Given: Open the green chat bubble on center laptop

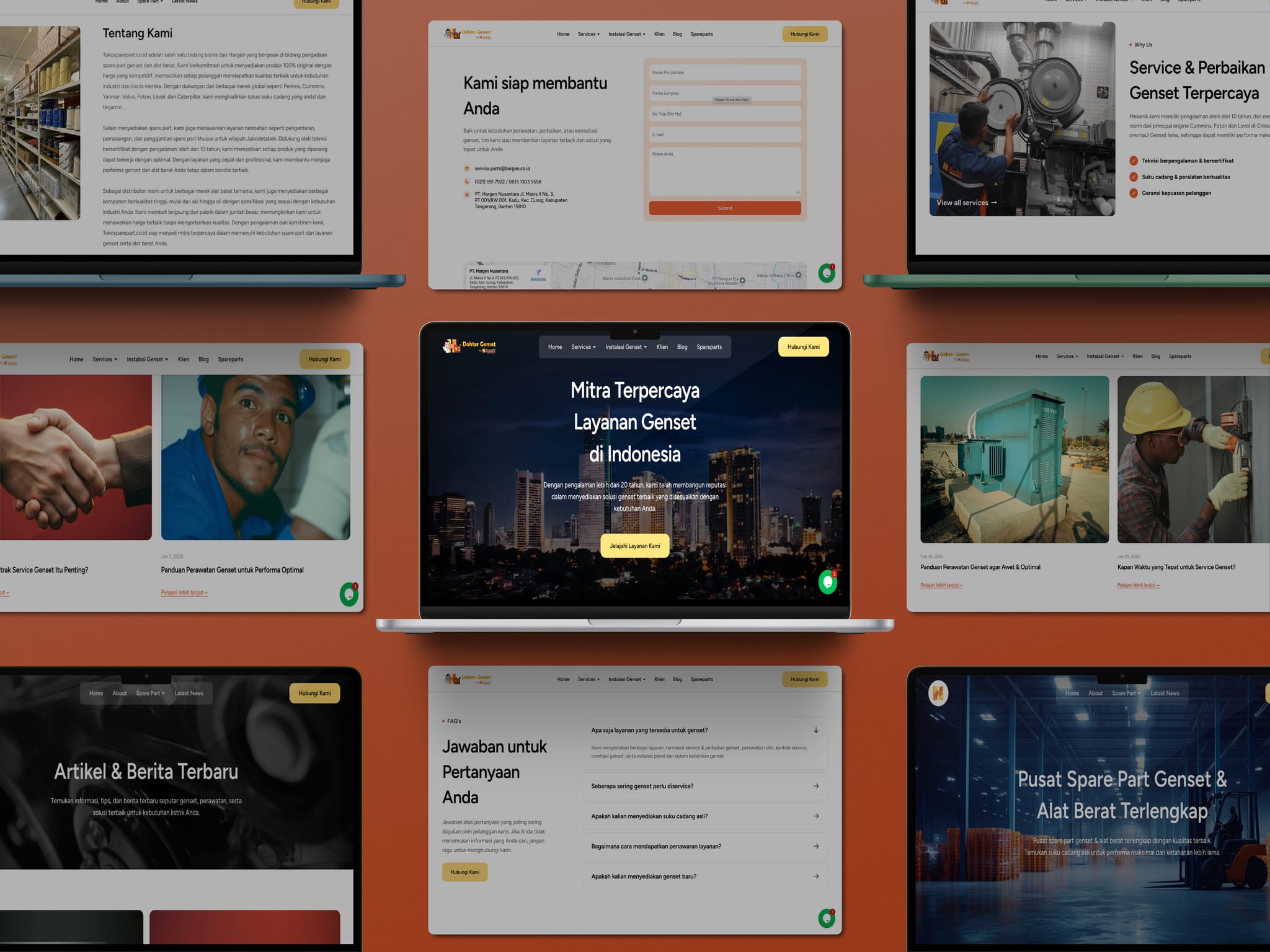Looking at the screenshot, I should (828, 582).
